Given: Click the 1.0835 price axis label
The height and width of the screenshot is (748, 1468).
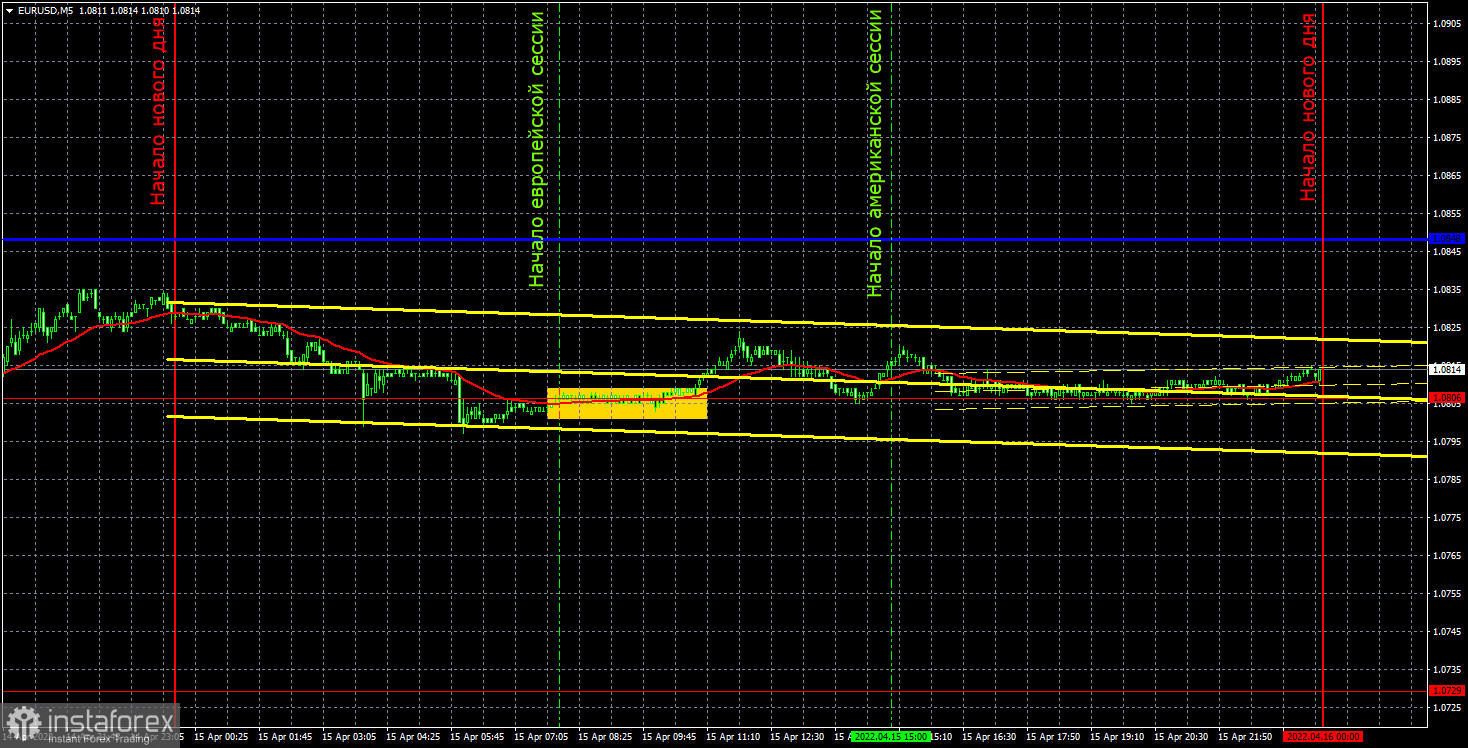Looking at the screenshot, I should [1446, 289].
